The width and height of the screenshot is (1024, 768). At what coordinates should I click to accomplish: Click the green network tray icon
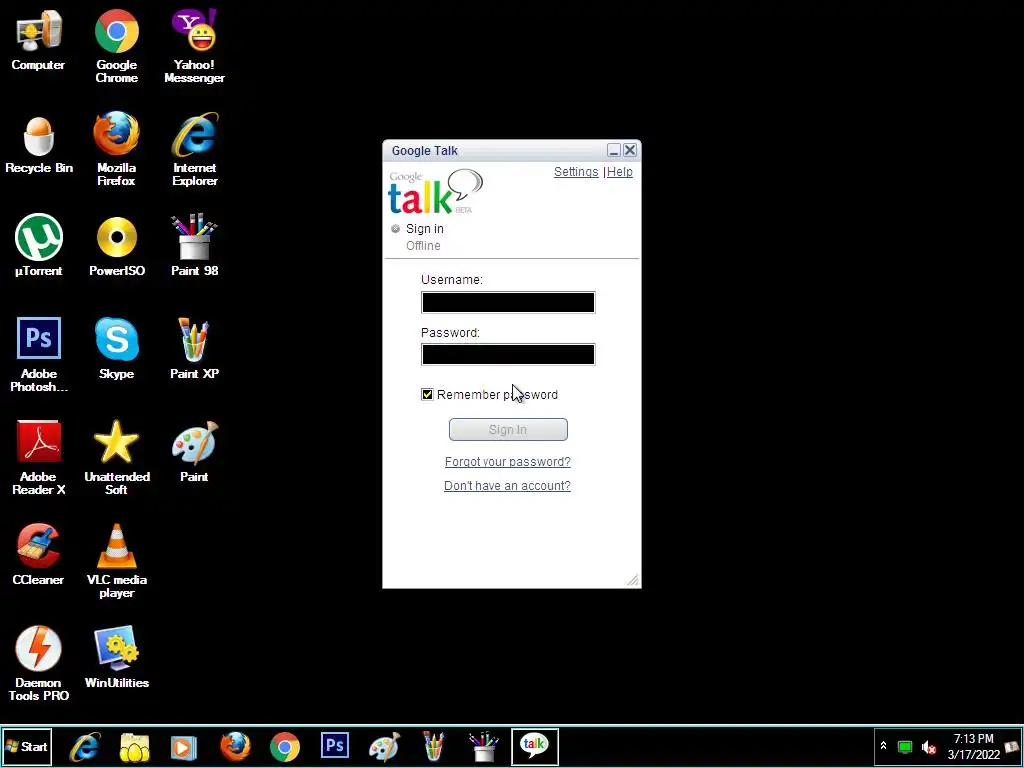[904, 746]
